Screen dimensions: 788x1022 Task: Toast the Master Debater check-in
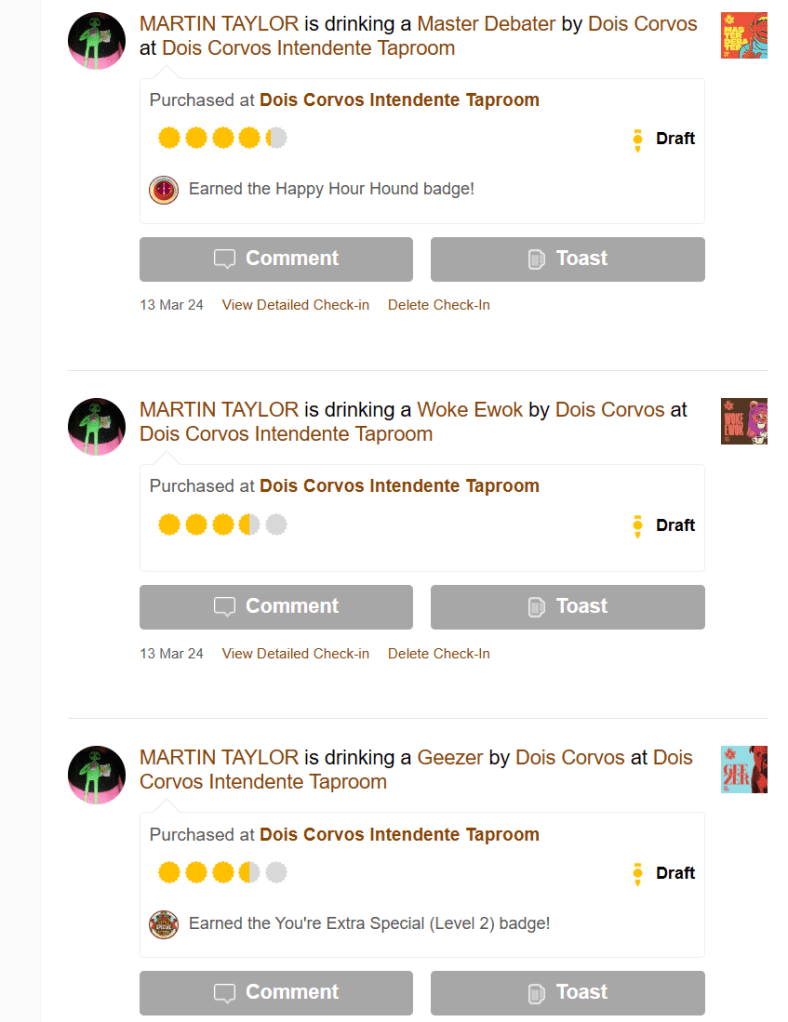567,259
